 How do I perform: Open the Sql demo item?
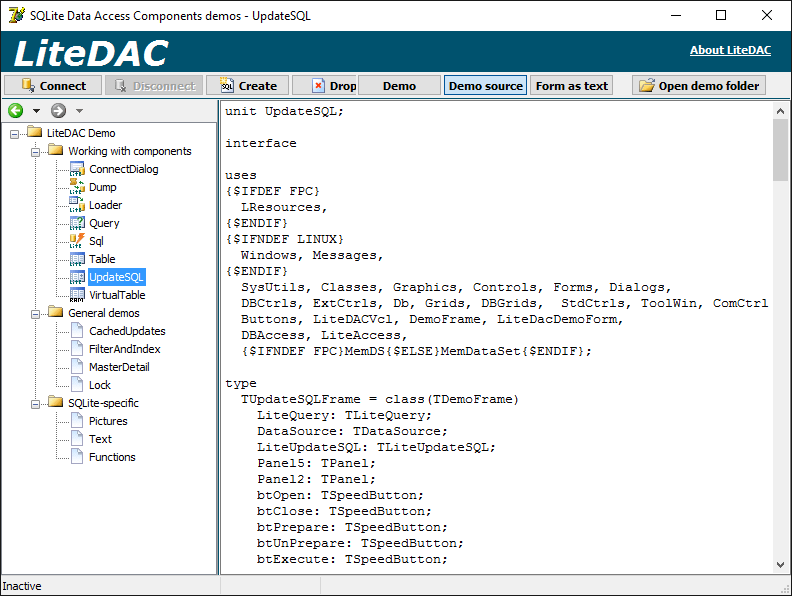pyautogui.click(x=96, y=241)
